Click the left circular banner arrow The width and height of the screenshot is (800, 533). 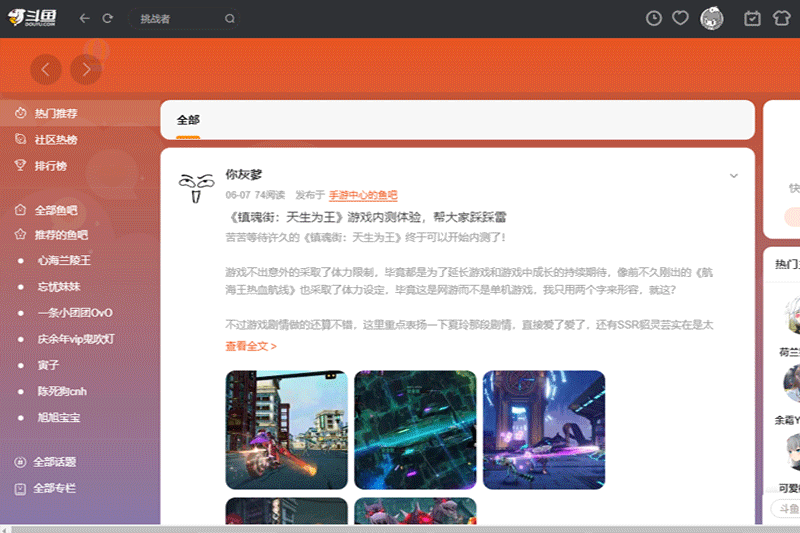46,69
